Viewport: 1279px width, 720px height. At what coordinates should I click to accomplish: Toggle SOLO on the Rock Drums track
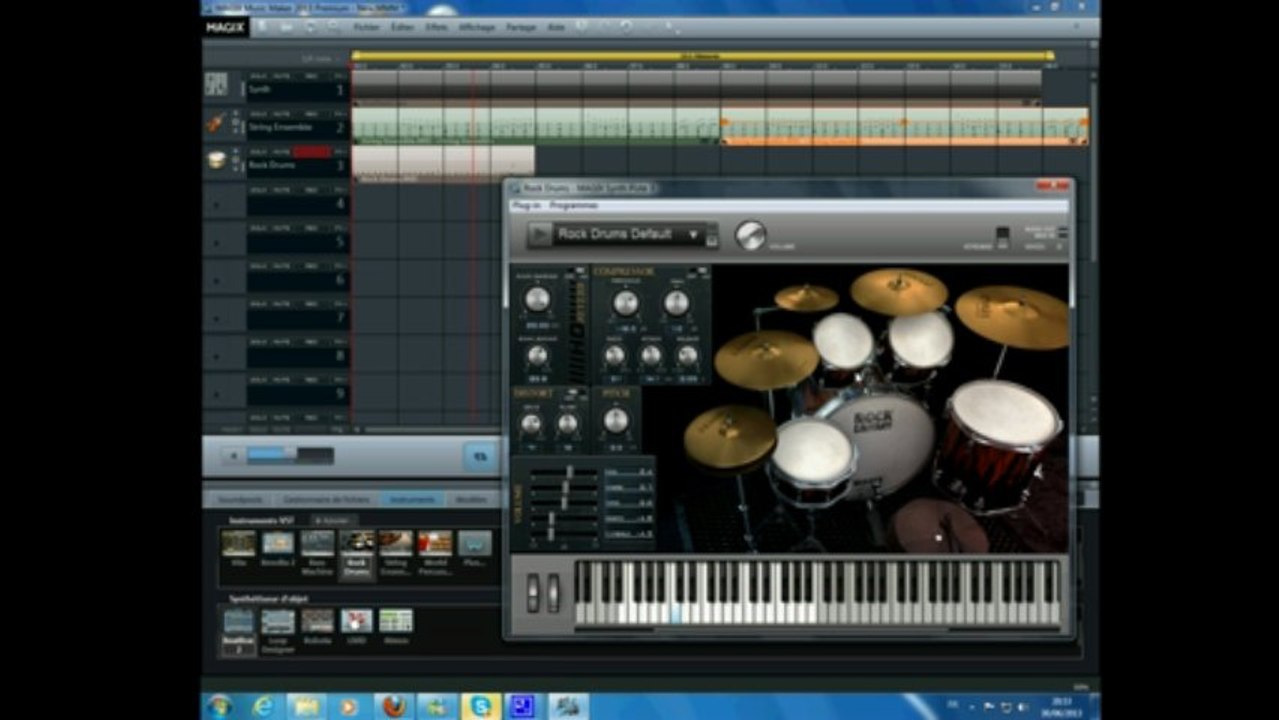click(258, 152)
